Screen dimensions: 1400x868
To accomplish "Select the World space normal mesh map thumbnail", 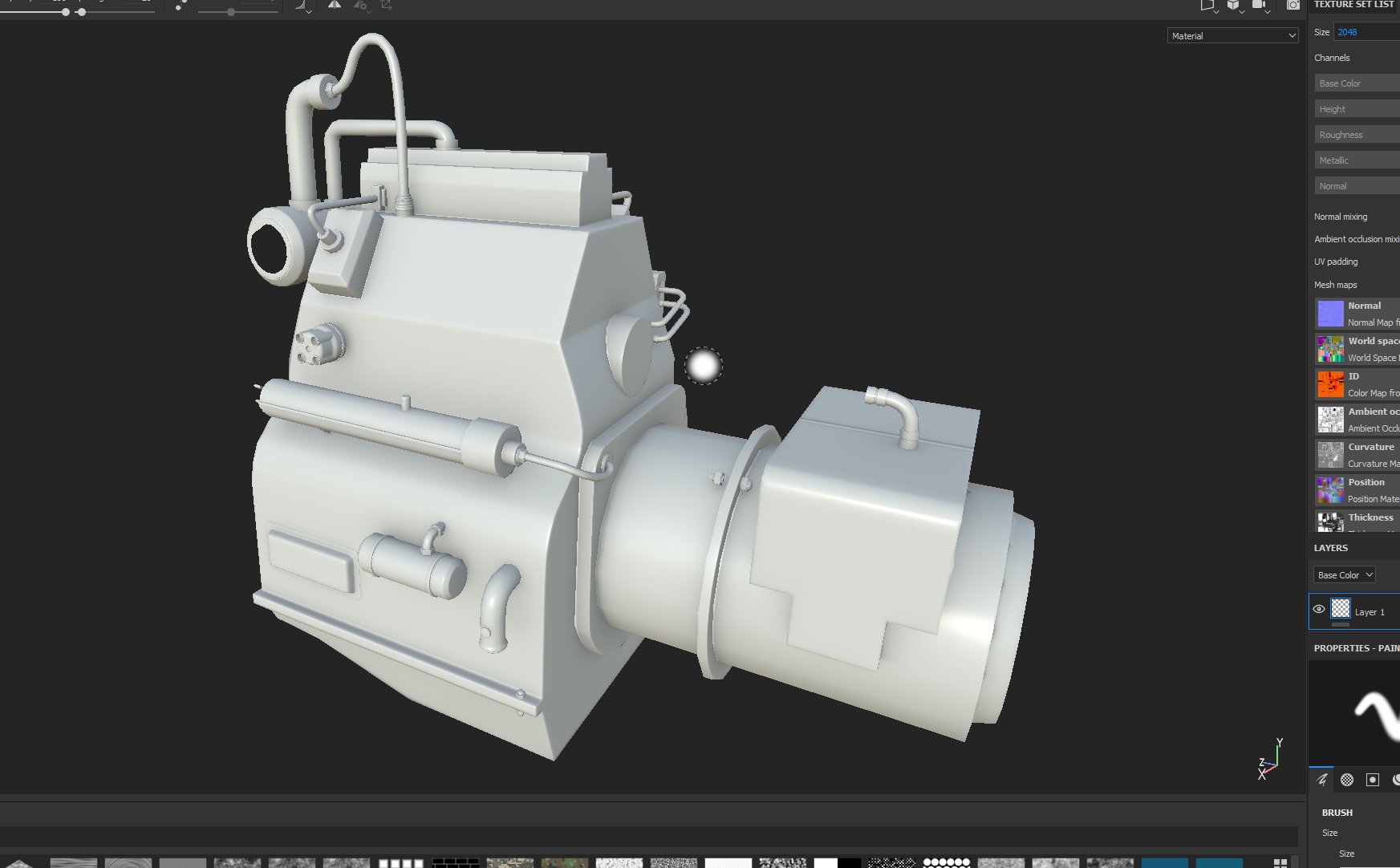I will (1330, 349).
